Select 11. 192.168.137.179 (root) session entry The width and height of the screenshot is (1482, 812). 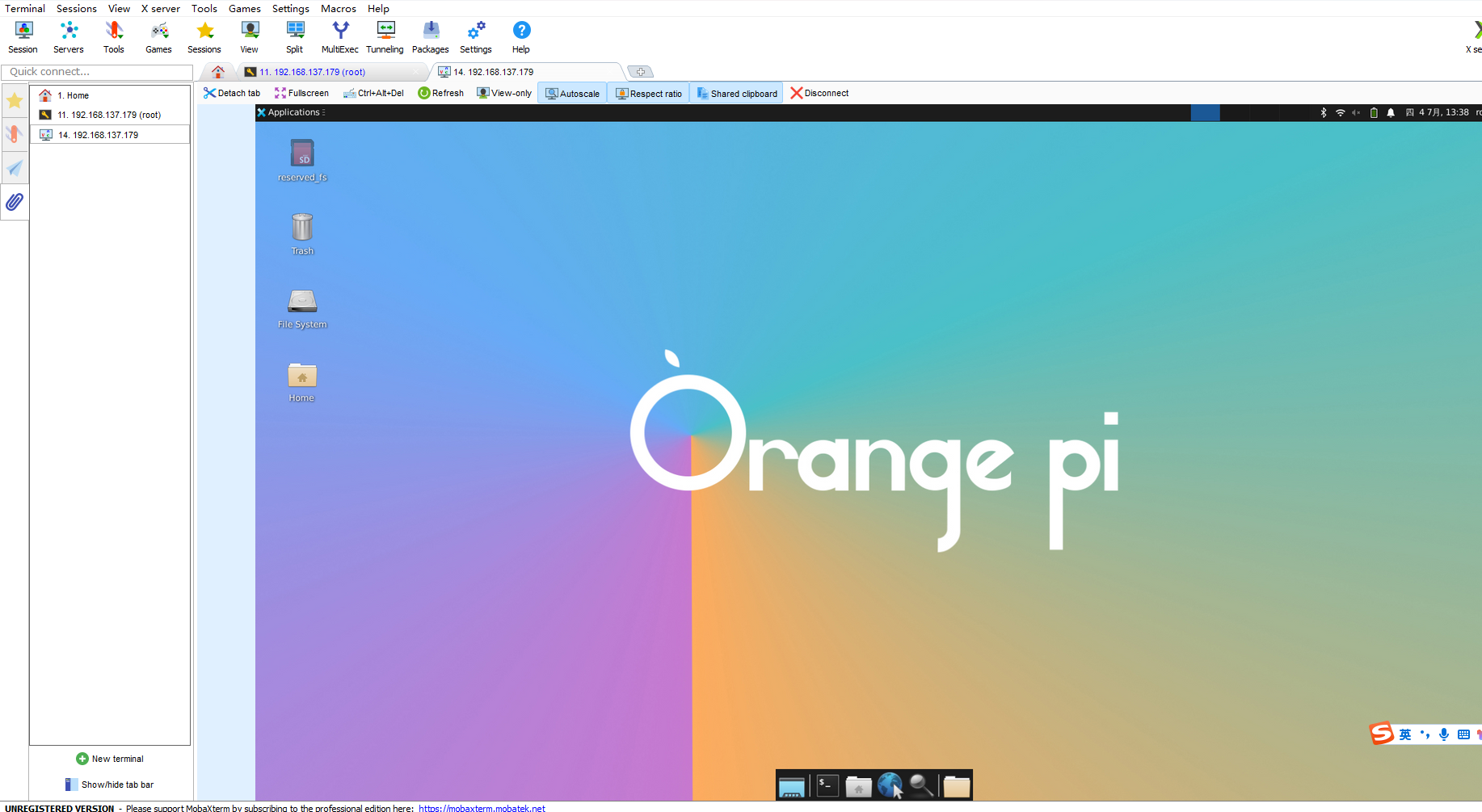coord(110,115)
